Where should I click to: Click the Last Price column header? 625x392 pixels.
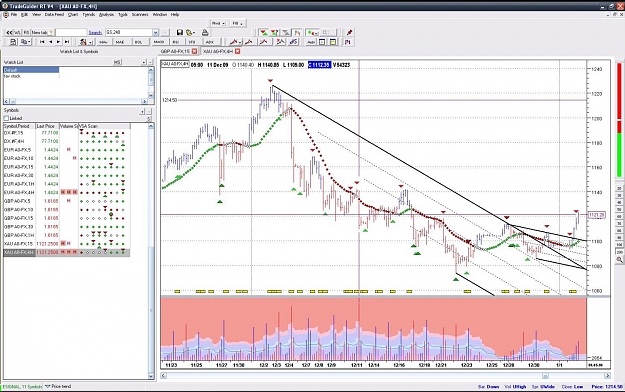tap(47, 126)
